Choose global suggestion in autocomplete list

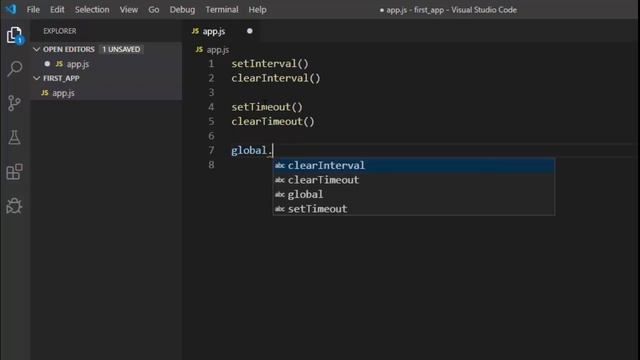pos(413,194)
